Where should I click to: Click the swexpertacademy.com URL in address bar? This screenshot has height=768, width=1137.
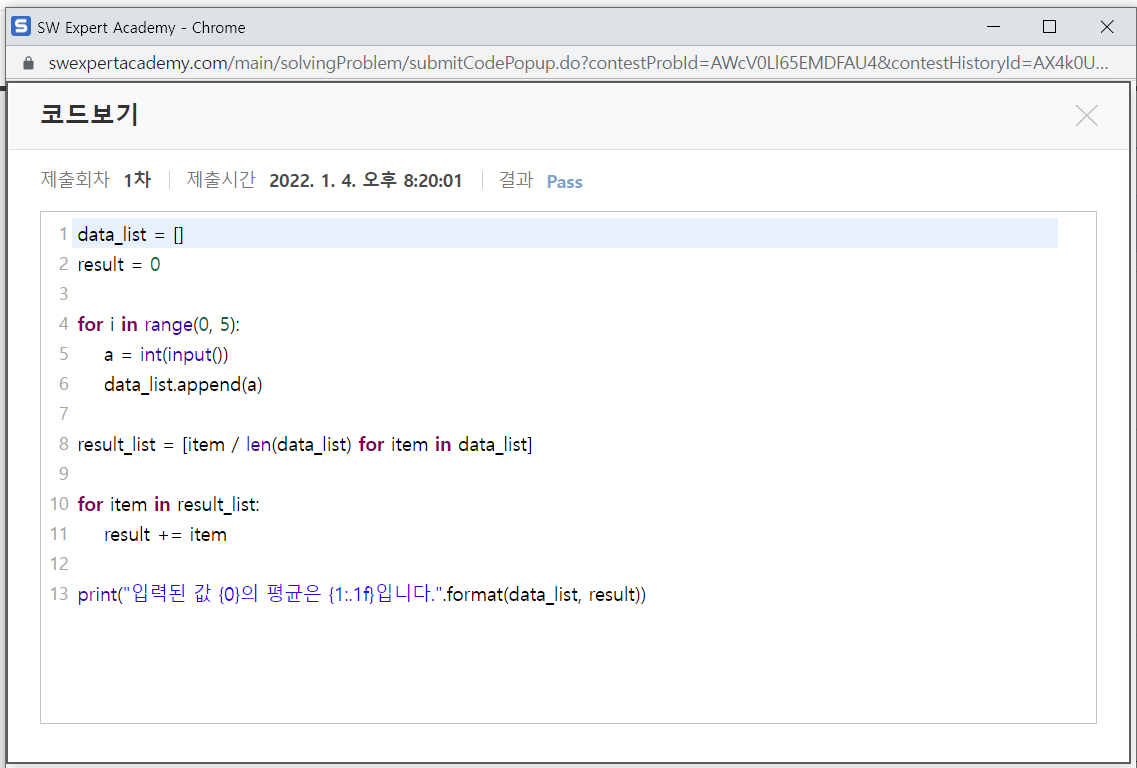click(578, 63)
